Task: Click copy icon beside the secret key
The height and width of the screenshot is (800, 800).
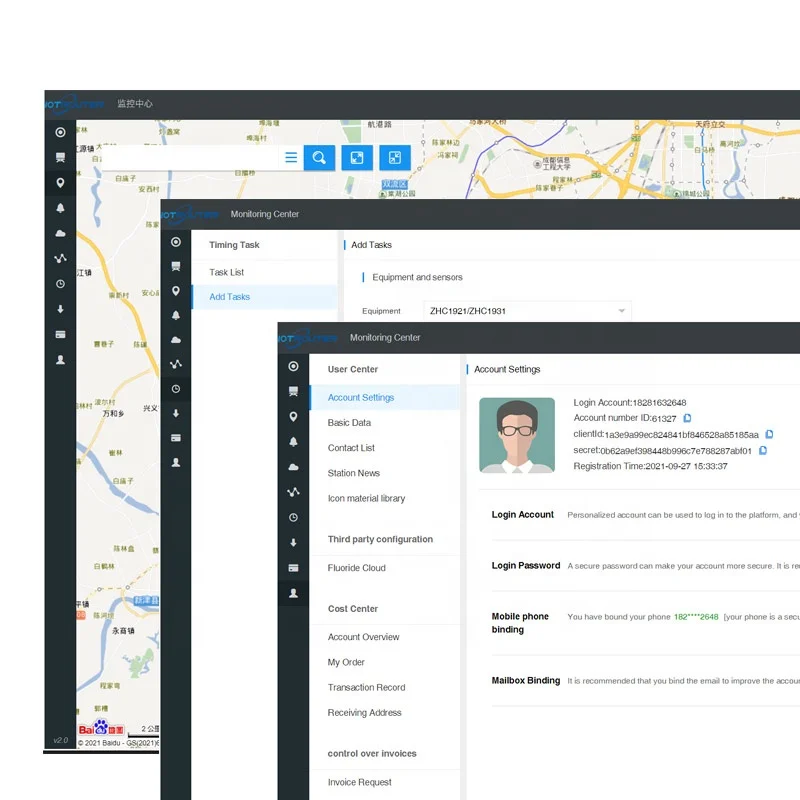Action: [763, 450]
